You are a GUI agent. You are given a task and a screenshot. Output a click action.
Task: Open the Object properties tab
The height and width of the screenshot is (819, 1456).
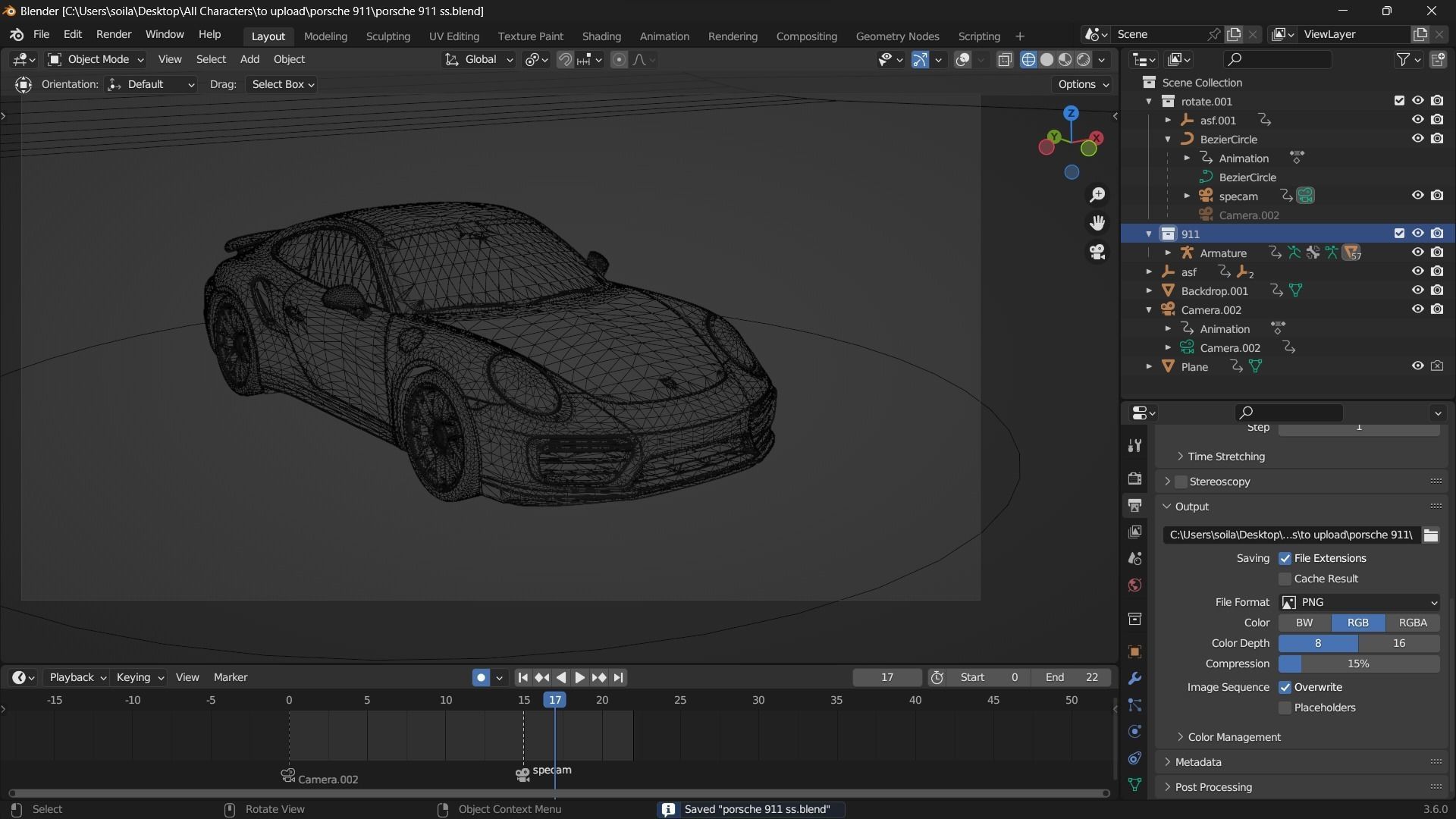pos(1134,651)
